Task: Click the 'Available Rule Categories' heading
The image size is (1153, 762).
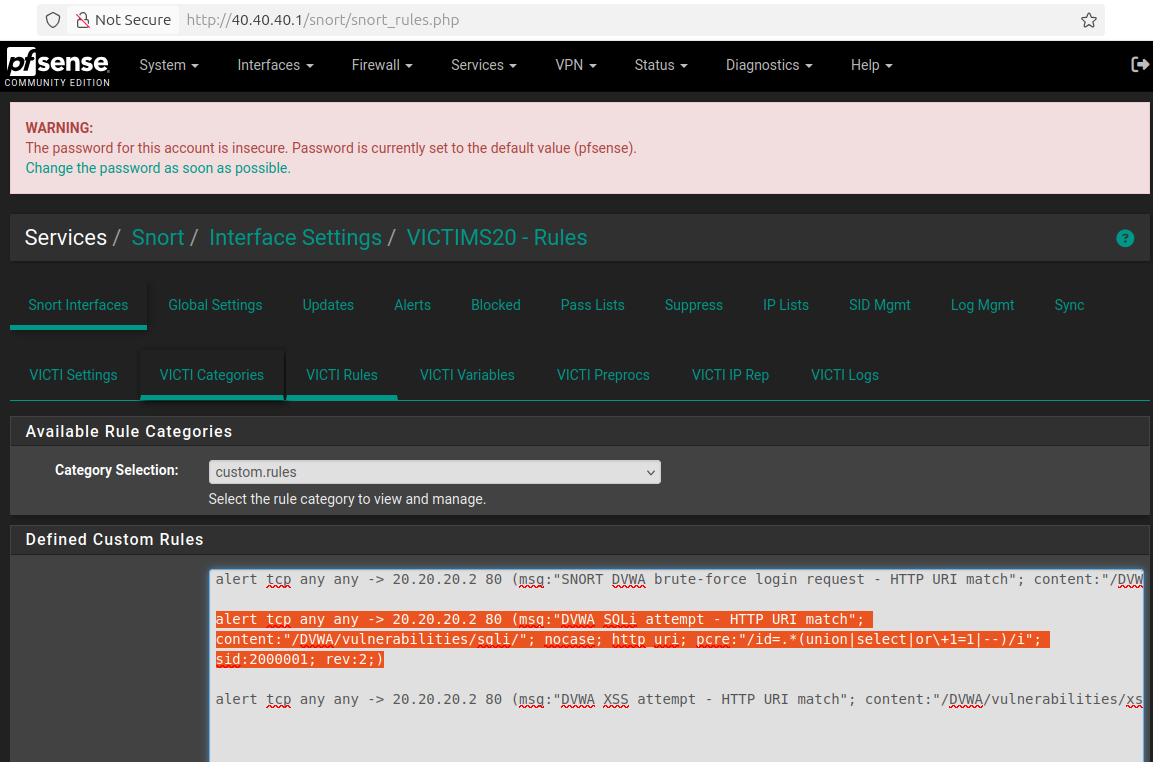Action: (129, 432)
